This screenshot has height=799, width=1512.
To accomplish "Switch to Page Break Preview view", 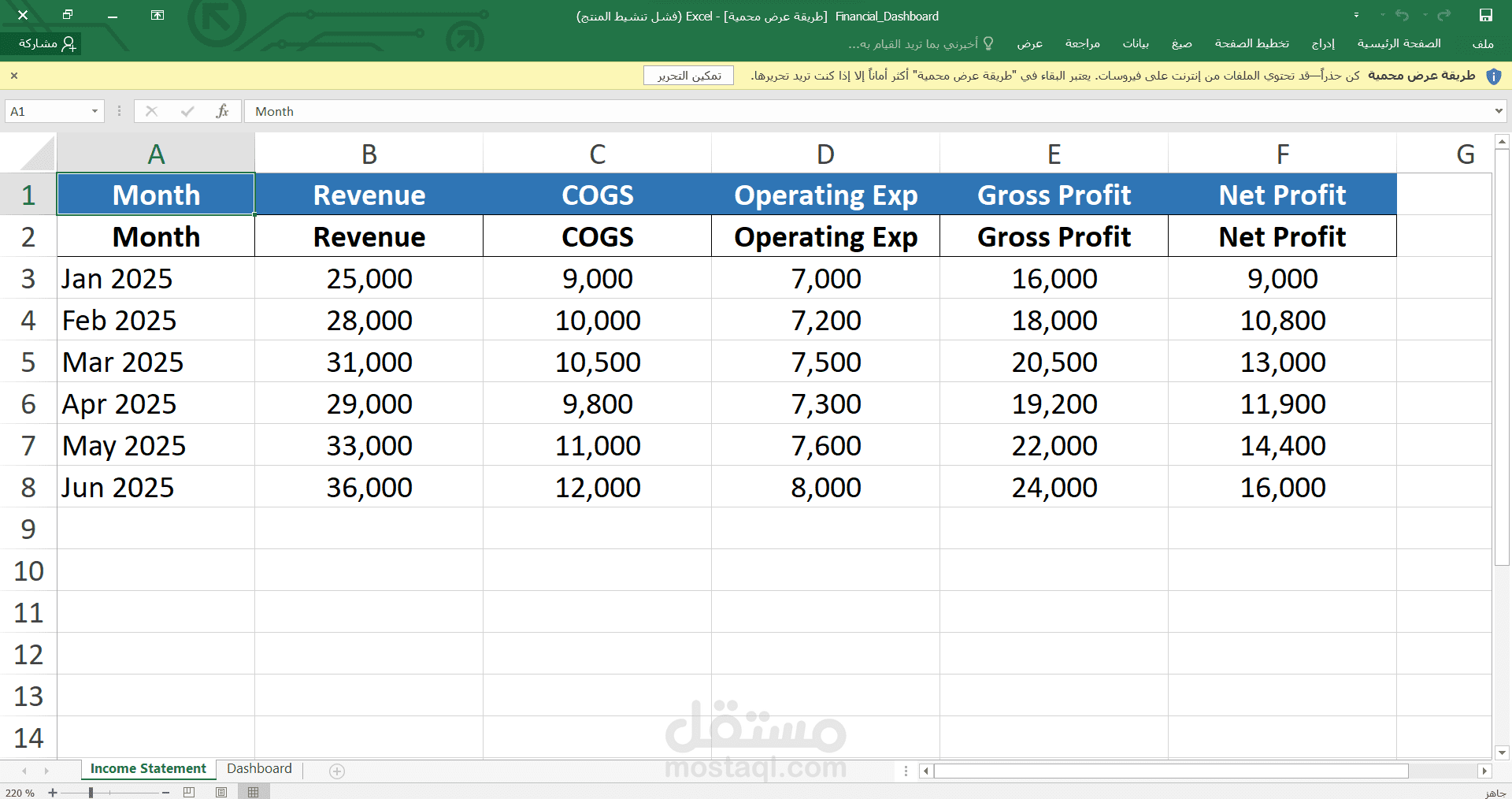I will pos(188,793).
